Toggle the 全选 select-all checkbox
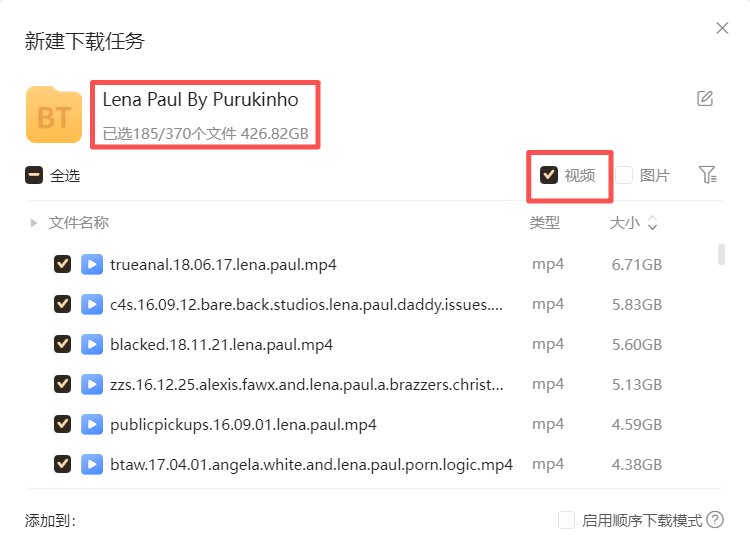750x536 pixels. tap(34, 175)
